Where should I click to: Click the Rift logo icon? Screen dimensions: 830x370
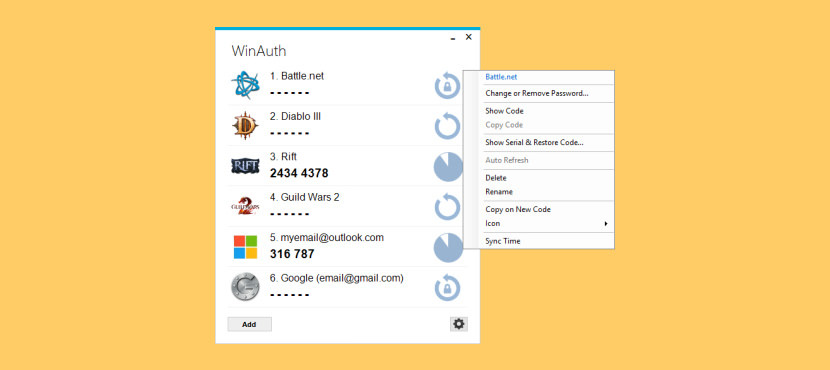point(245,166)
